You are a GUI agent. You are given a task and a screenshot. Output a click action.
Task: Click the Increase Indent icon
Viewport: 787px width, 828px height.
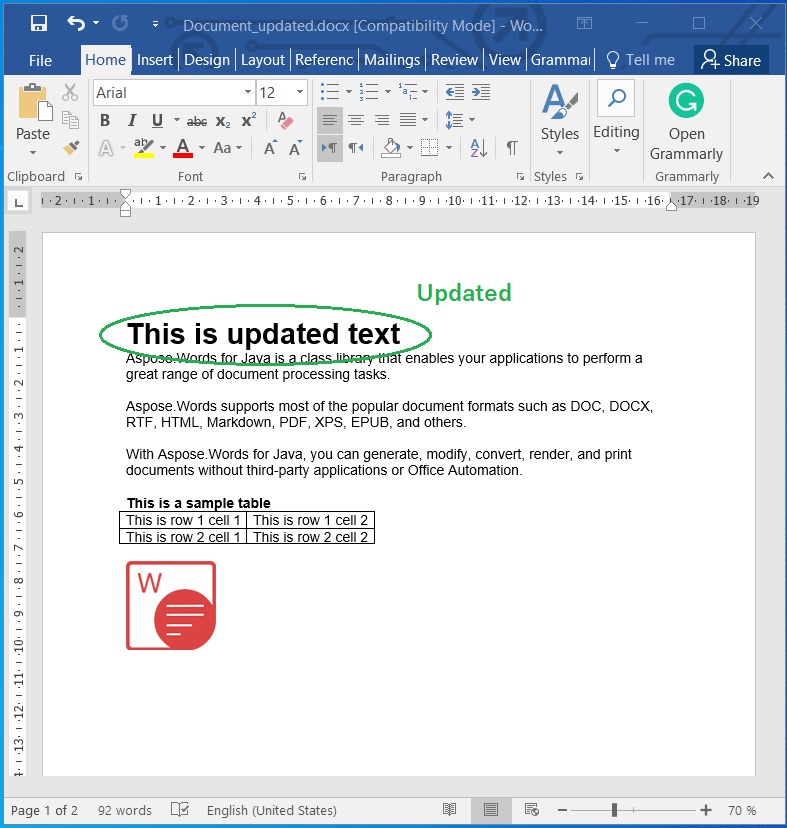point(480,92)
